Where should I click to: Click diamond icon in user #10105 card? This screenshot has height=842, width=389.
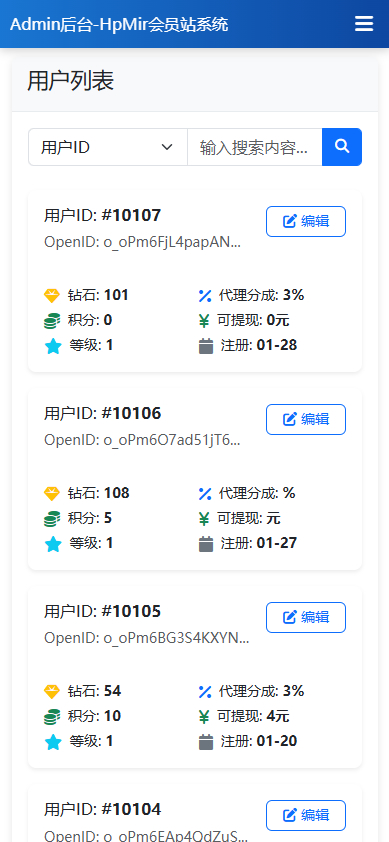pos(52,691)
